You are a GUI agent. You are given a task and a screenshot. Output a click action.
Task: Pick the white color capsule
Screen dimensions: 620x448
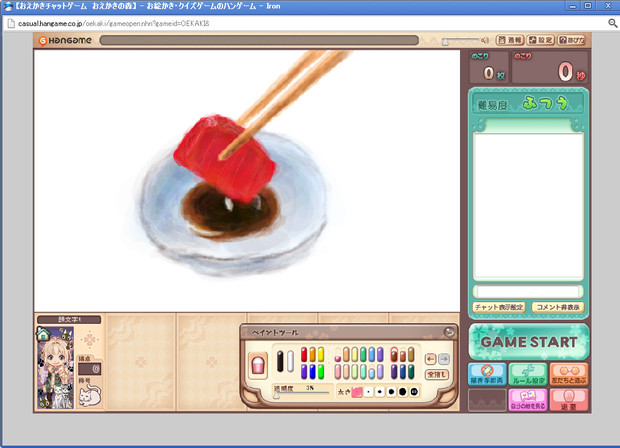point(290,361)
